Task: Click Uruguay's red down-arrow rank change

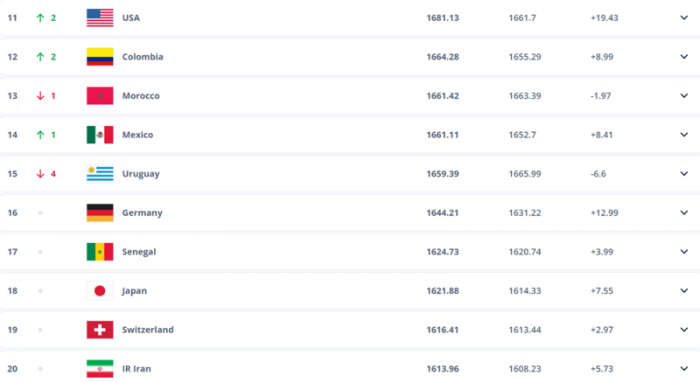Action: [x=46, y=174]
